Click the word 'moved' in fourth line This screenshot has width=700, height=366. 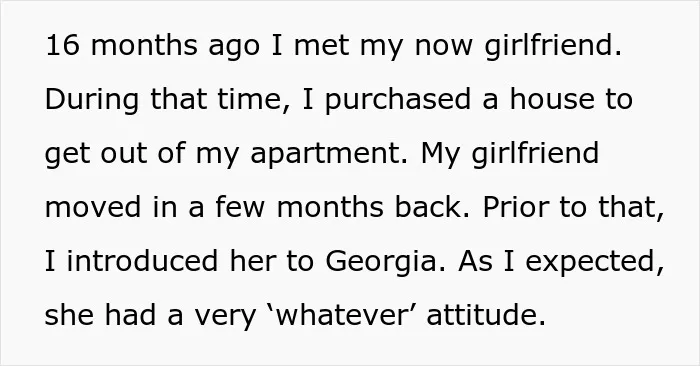(x=93, y=207)
